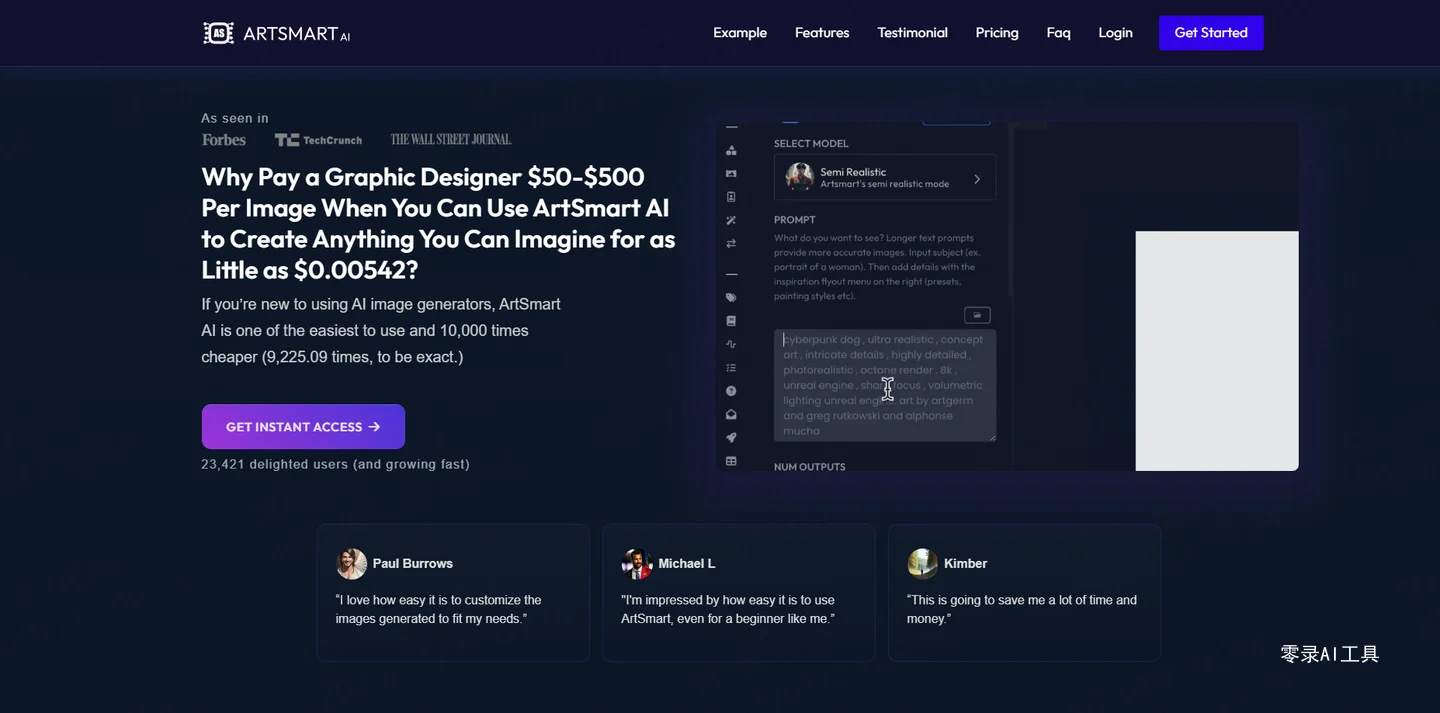The height and width of the screenshot is (713, 1440).
Task: Open the Faq nav item
Action: (1059, 33)
